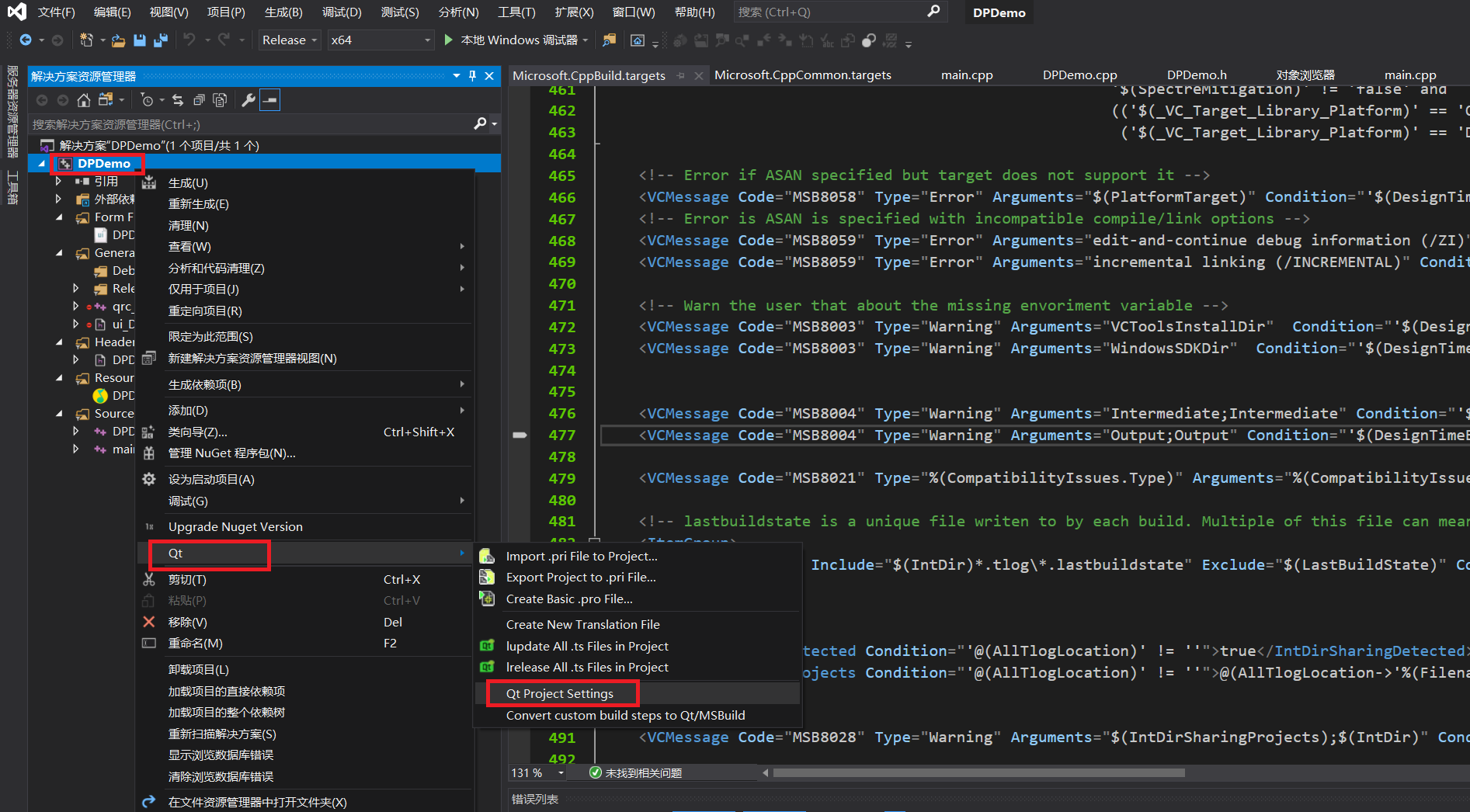1470x812 pixels.
Task: Click the Open File folder icon
Action: [x=118, y=40]
